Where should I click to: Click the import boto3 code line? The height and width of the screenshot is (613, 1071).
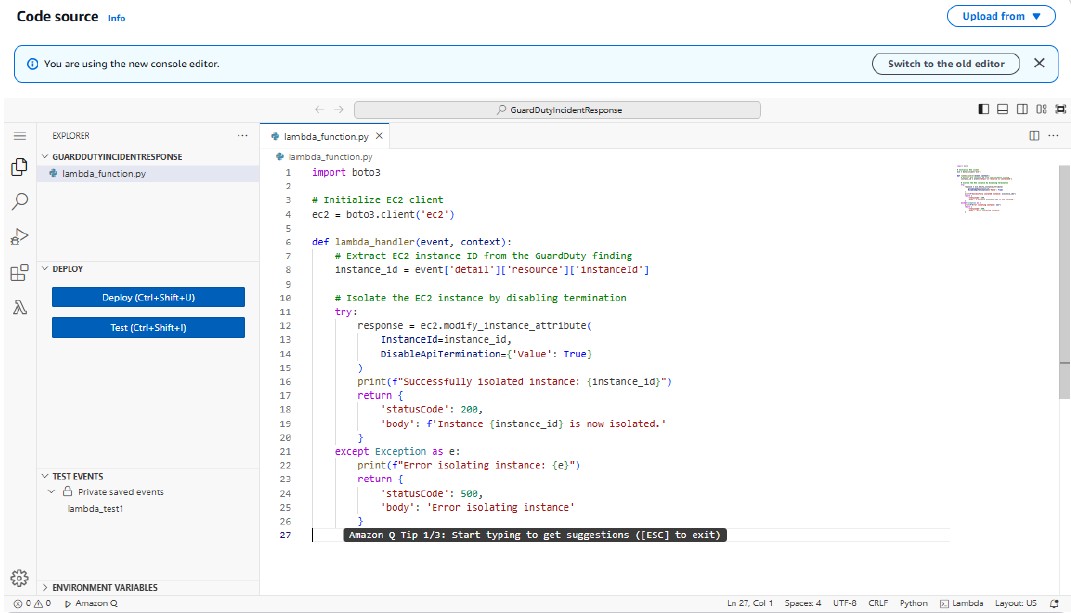346,172
